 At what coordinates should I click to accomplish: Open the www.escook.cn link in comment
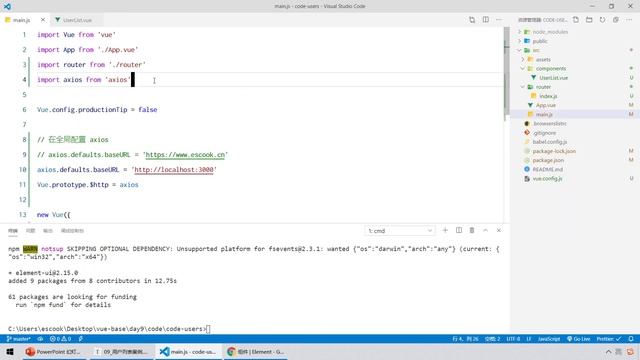click(185, 155)
